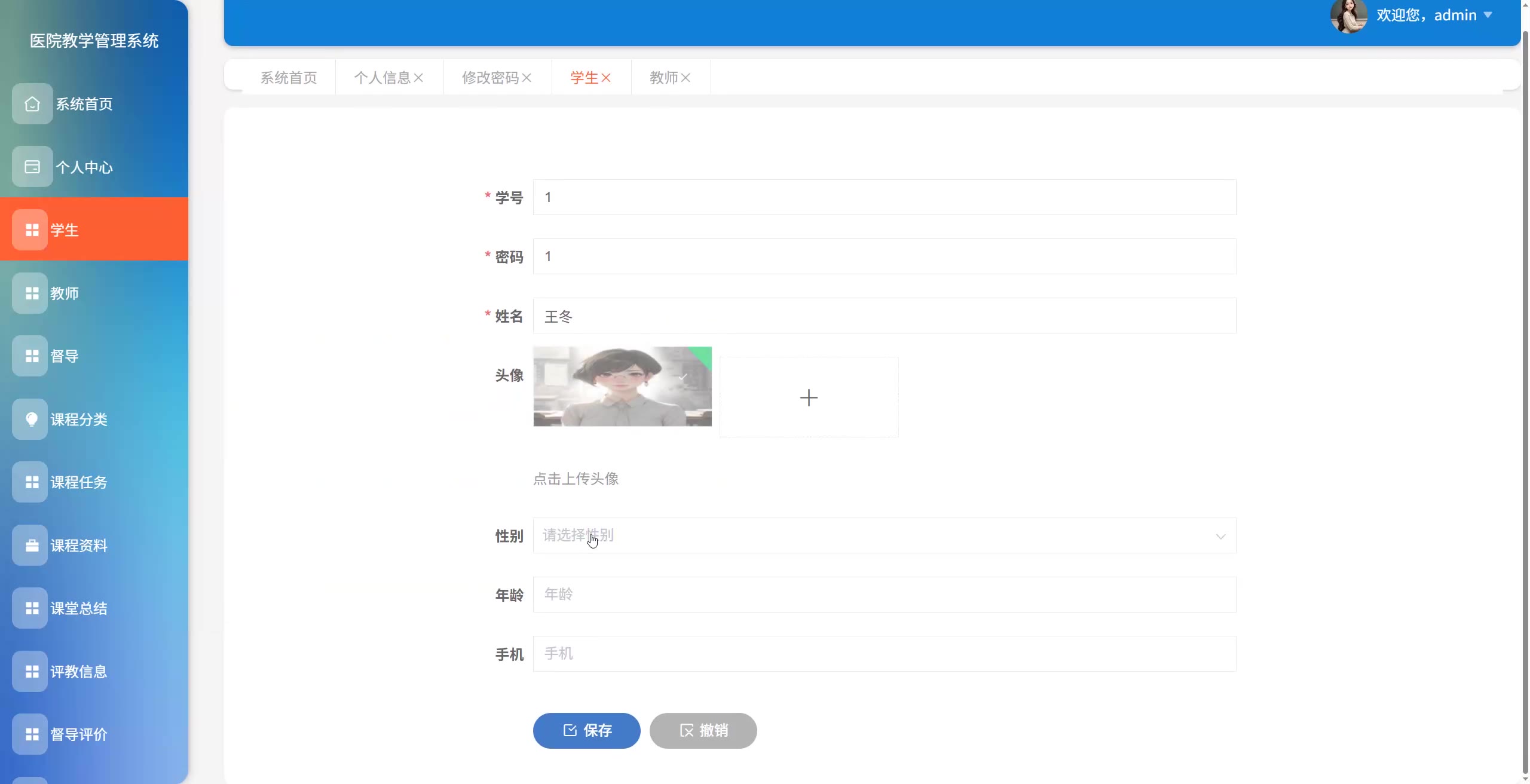Screen dimensions: 1530x784
Task: Switch to the 系统首页 tab
Action: [x=288, y=78]
